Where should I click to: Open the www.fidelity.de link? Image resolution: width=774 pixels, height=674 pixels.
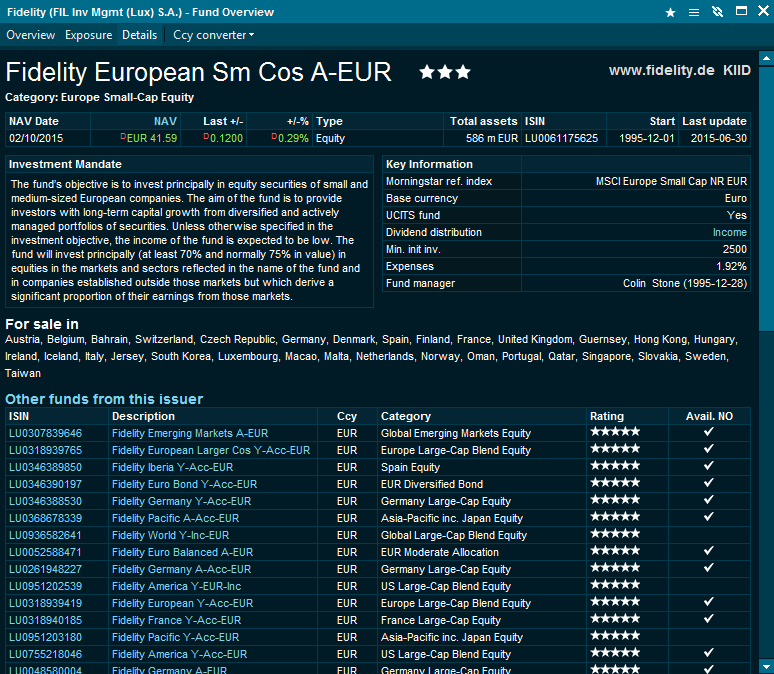pos(661,71)
